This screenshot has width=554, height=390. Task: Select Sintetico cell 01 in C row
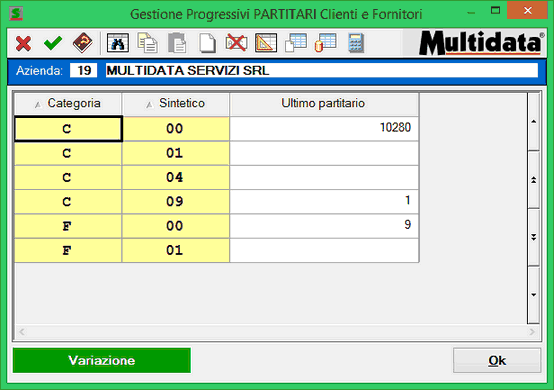coord(176,153)
